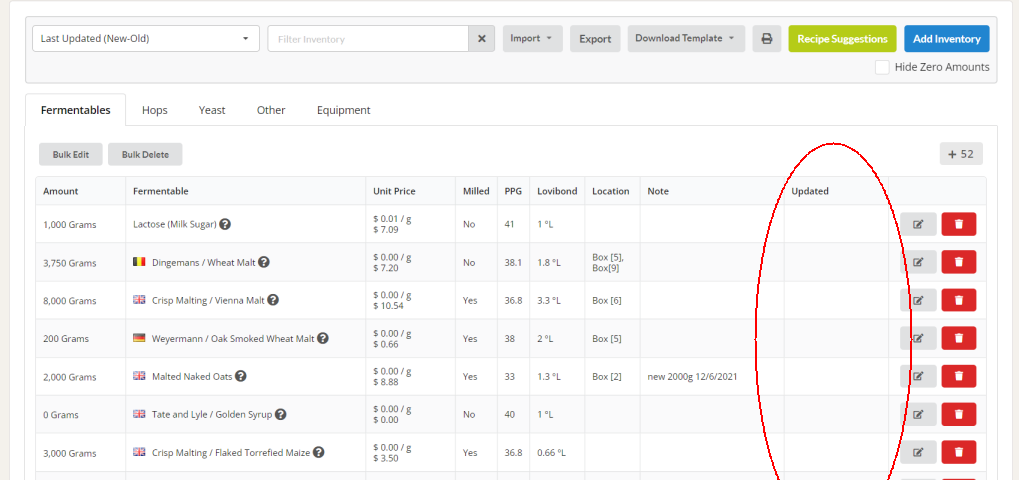The image size is (1019, 480).
Task: Click the Export button
Action: (x=595, y=39)
